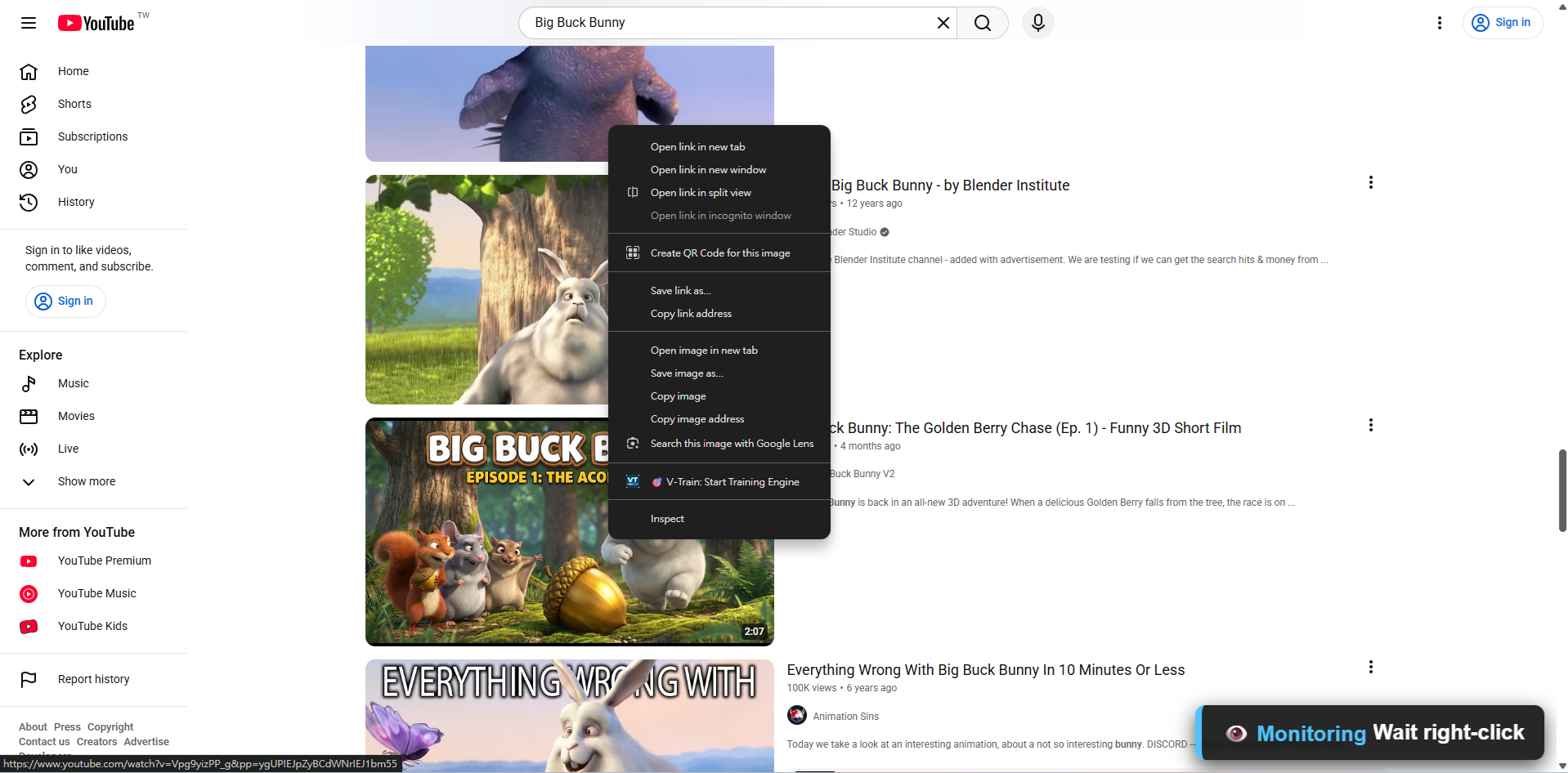Open Shorts from the sidebar

click(x=94, y=104)
